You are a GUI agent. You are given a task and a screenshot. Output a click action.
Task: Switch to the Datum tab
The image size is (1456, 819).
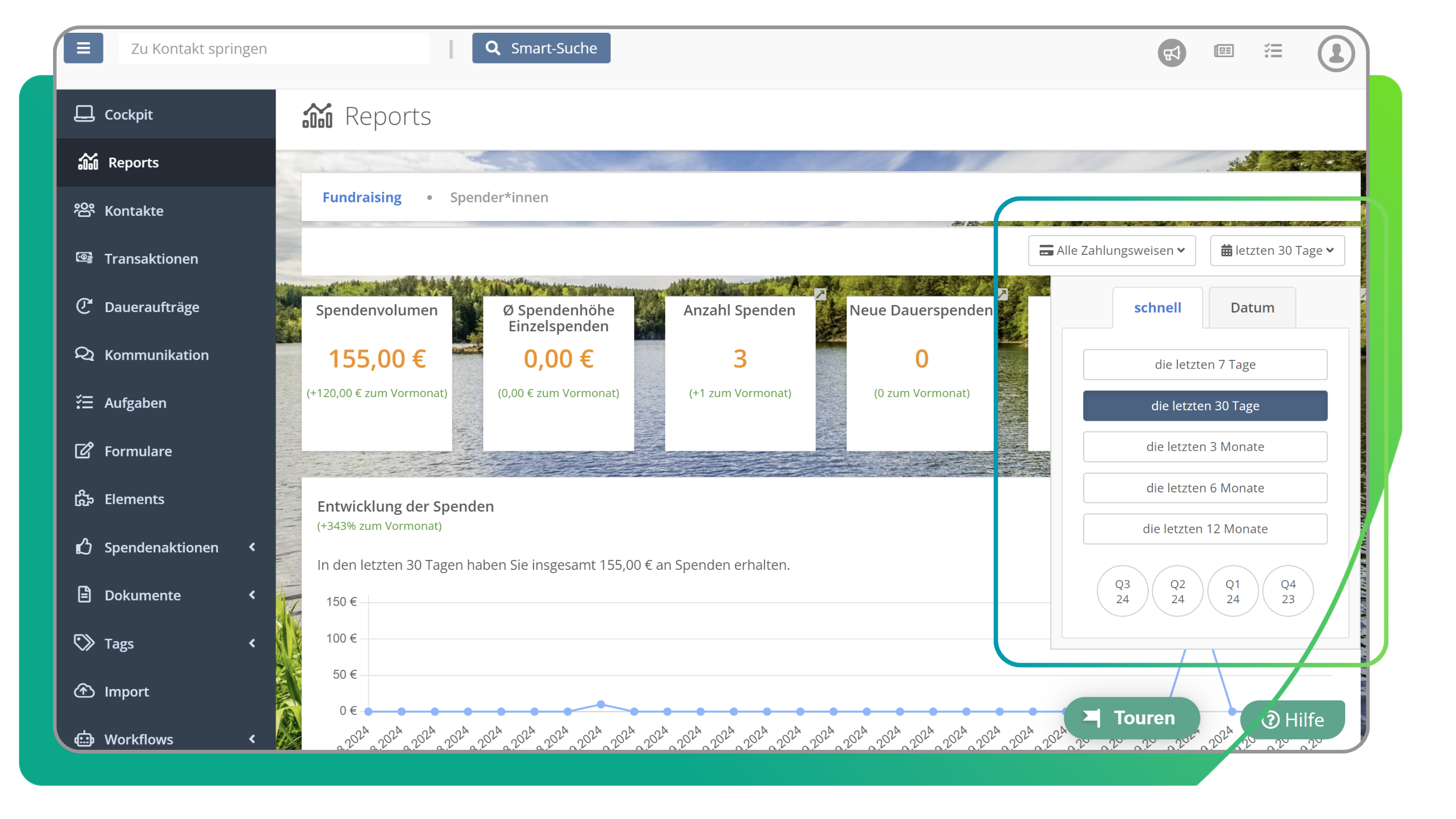point(1252,307)
